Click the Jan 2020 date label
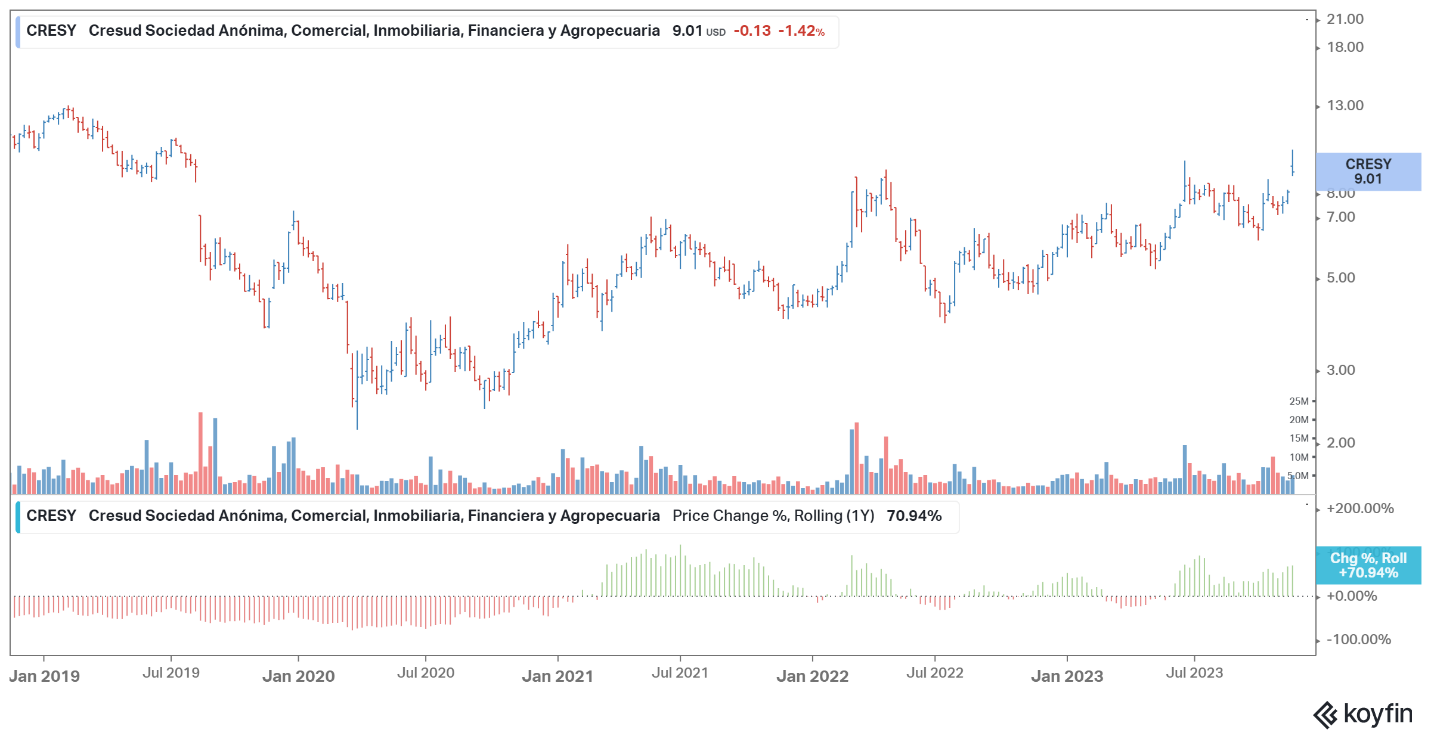Image resolution: width=1431 pixels, height=739 pixels. click(x=299, y=676)
